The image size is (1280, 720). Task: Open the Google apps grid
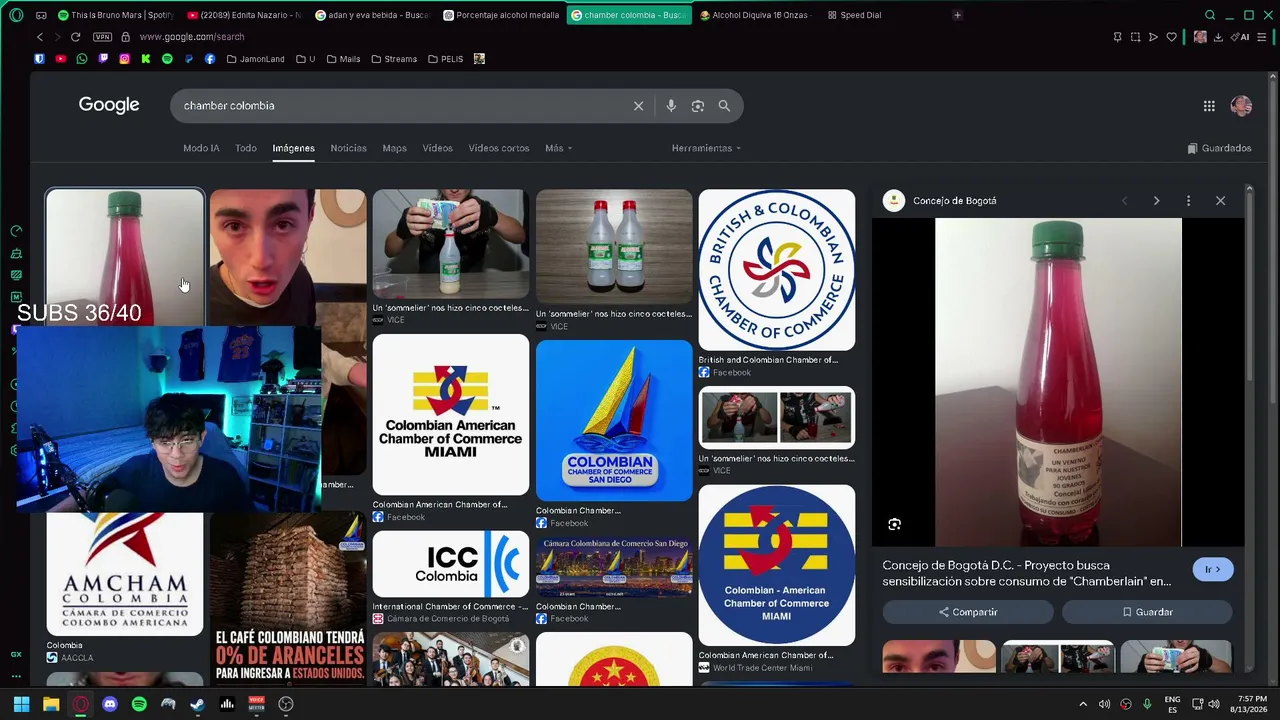click(x=1209, y=106)
